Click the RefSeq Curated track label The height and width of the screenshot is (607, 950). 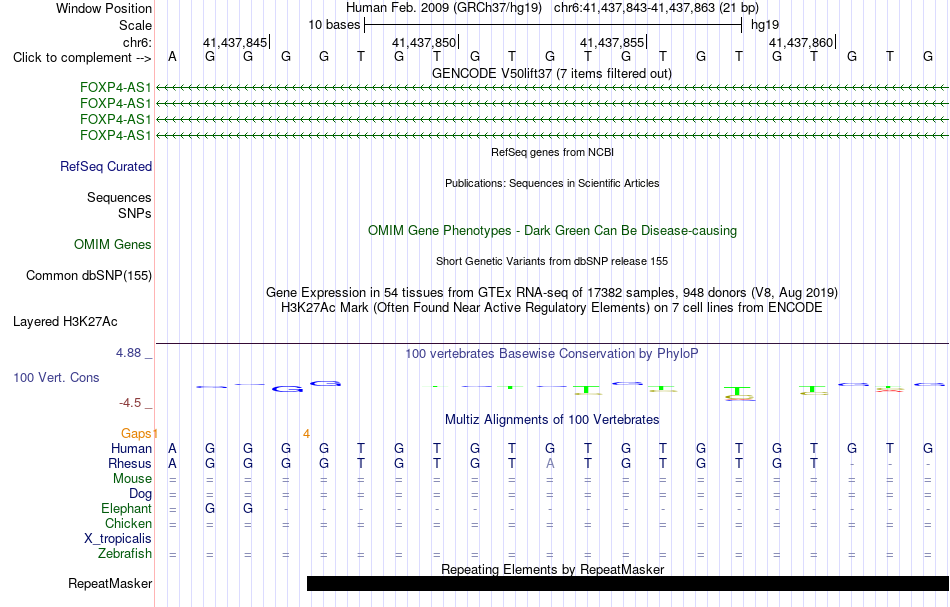click(106, 166)
